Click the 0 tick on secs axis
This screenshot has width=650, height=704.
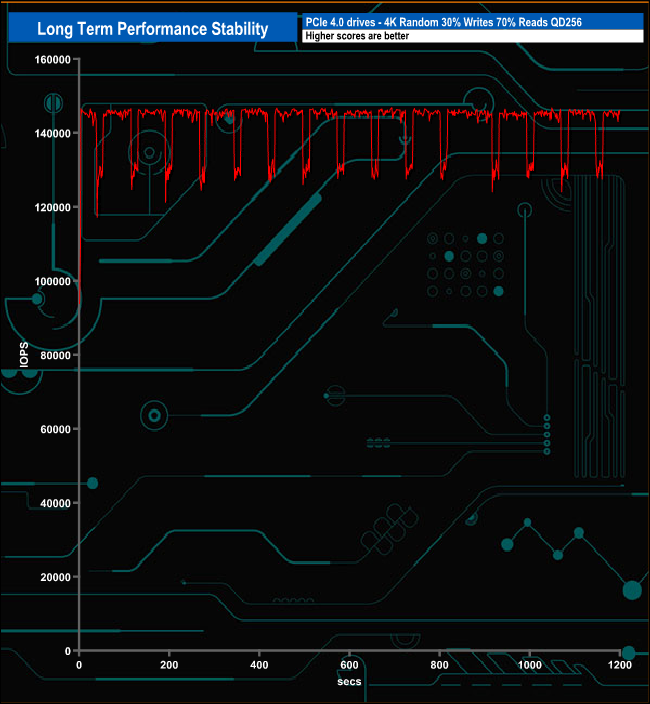[x=79, y=665]
